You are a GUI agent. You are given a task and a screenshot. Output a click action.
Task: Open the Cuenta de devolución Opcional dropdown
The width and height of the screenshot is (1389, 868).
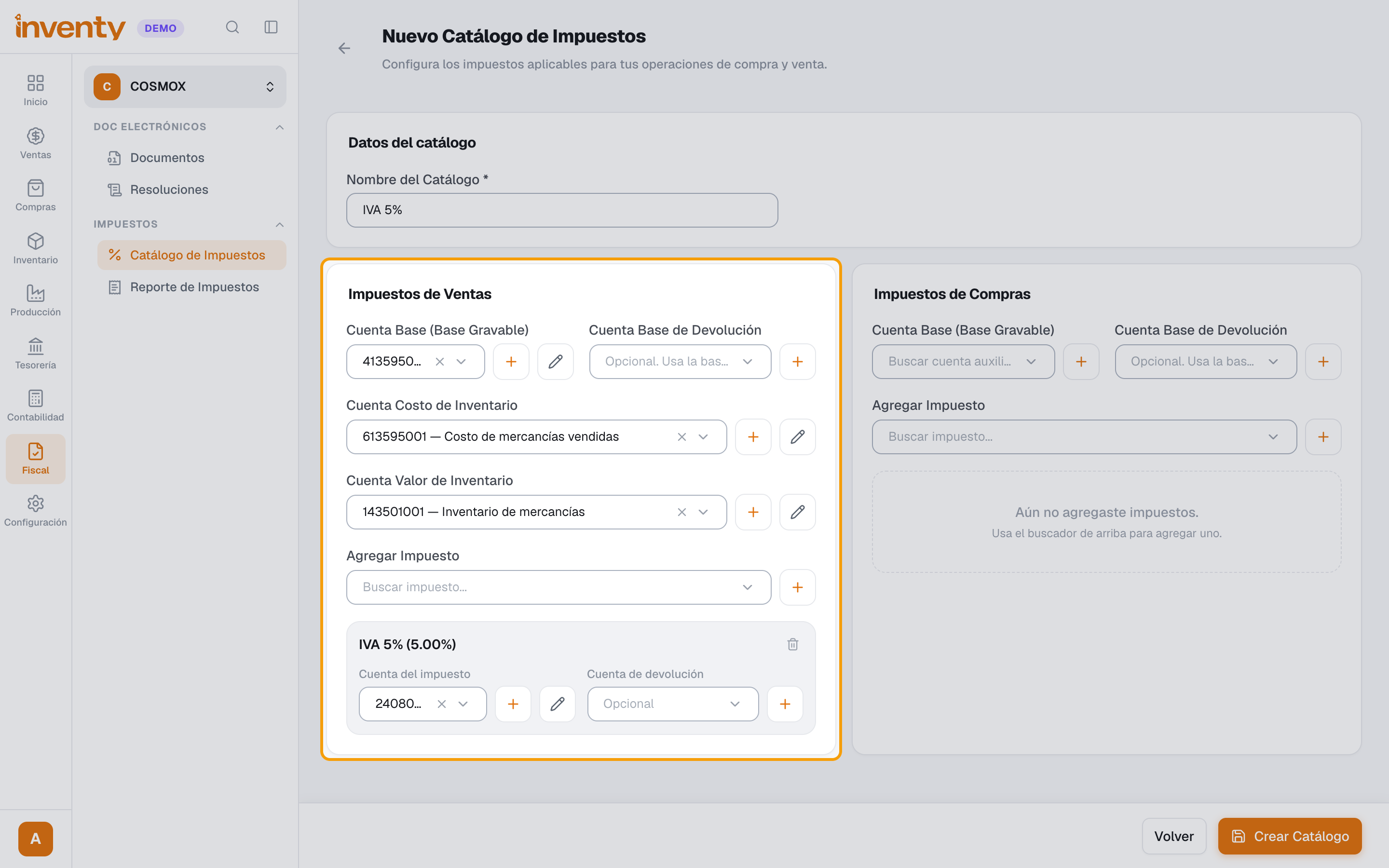point(672,704)
